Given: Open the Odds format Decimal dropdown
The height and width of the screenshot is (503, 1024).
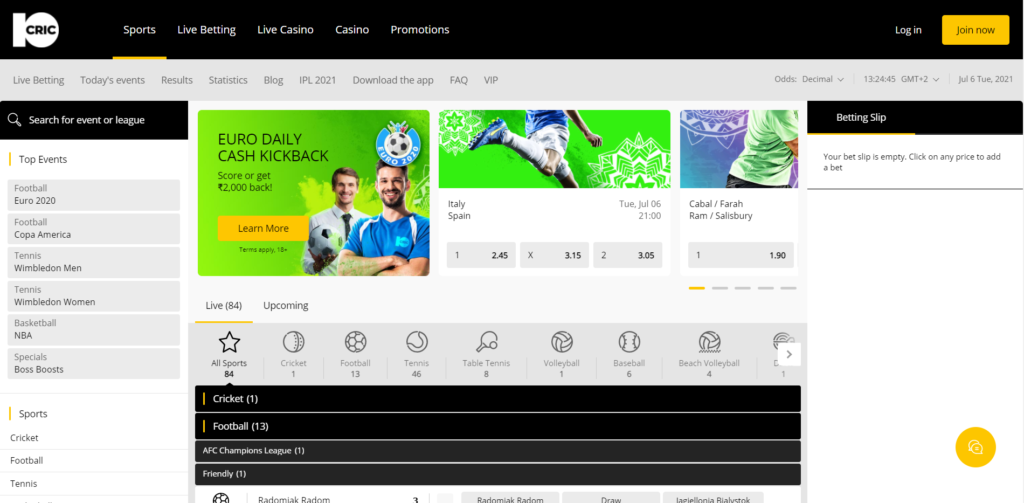Looking at the screenshot, I should click(822, 79).
